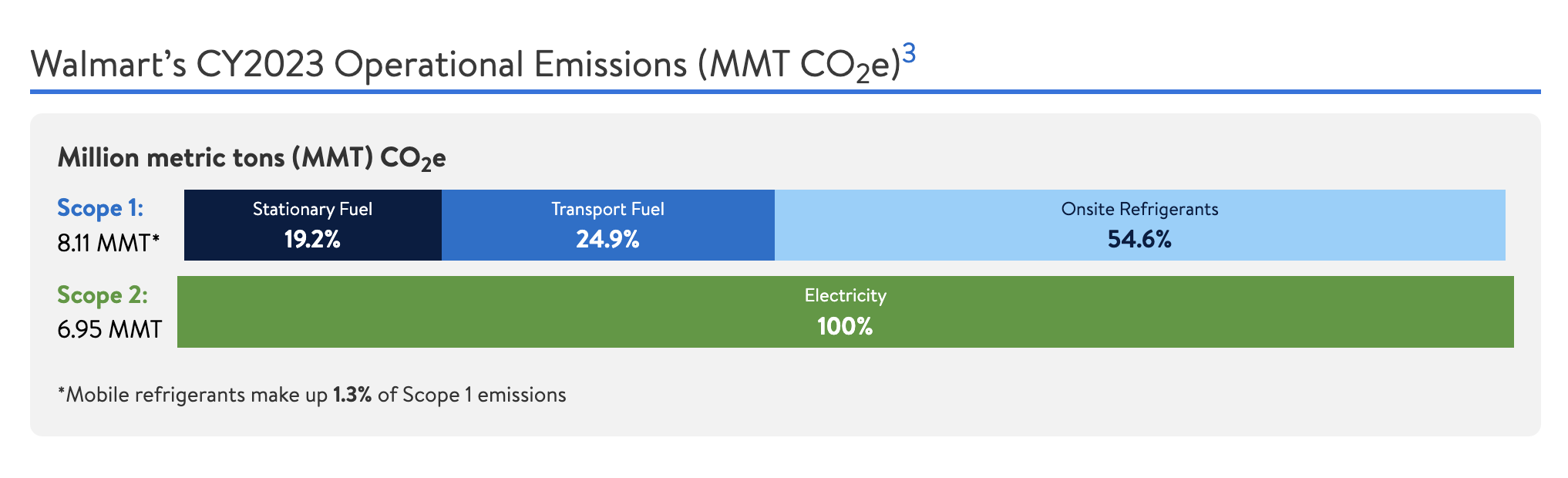Select the Million metric tons (MMT) CO2e heading

[x=251, y=158]
